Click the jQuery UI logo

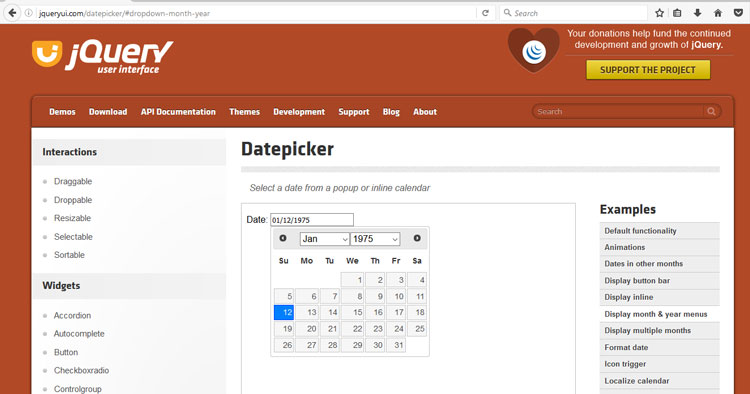102,56
